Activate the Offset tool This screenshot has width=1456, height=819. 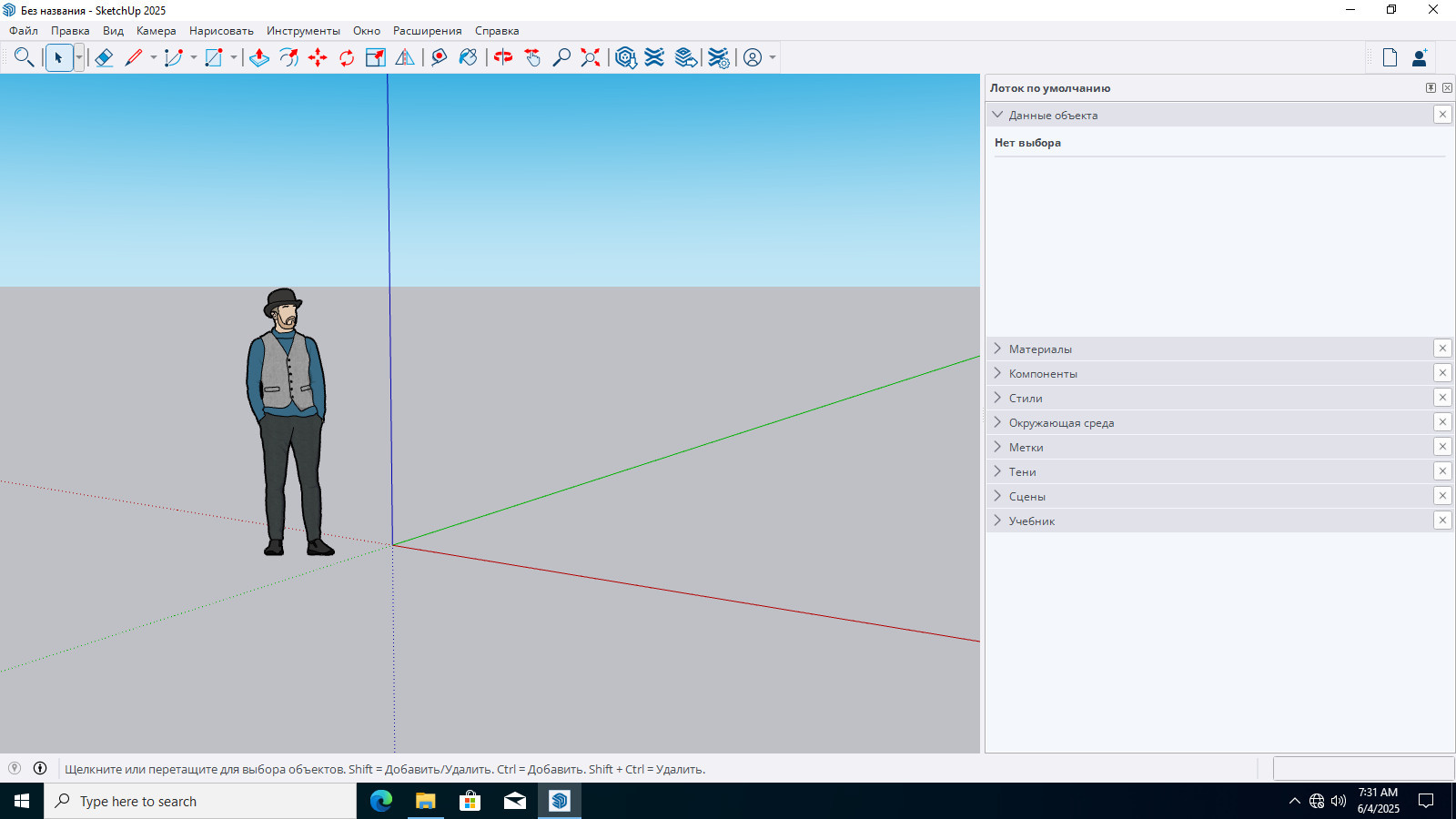point(288,57)
